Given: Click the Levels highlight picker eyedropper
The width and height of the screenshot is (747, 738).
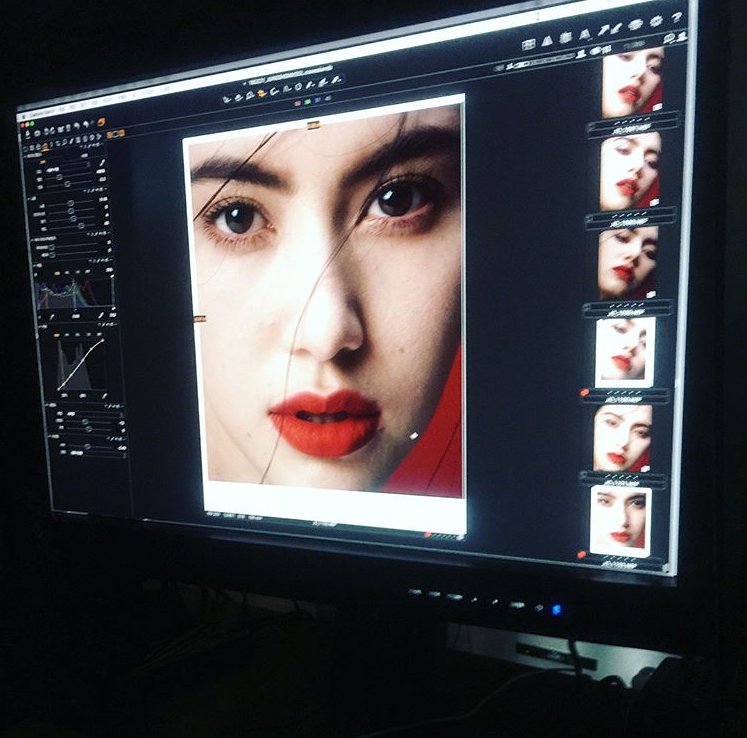Looking at the screenshot, I should tap(101, 315).
